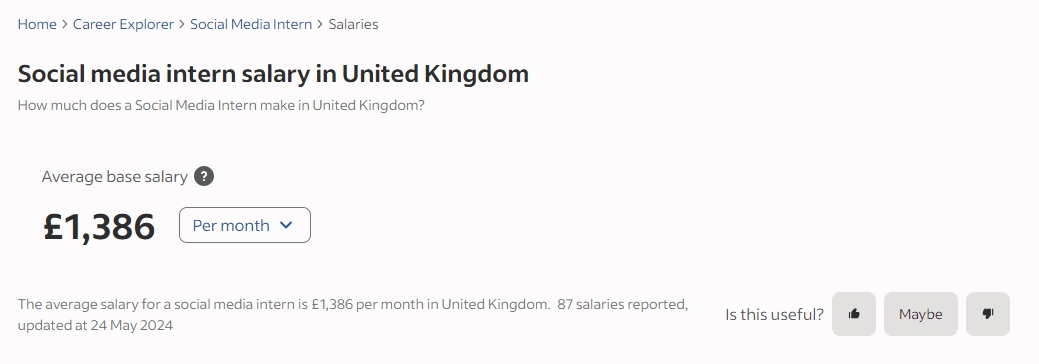Click the 'Is this useful?' prompt text
1039x364 pixels.
(775, 314)
